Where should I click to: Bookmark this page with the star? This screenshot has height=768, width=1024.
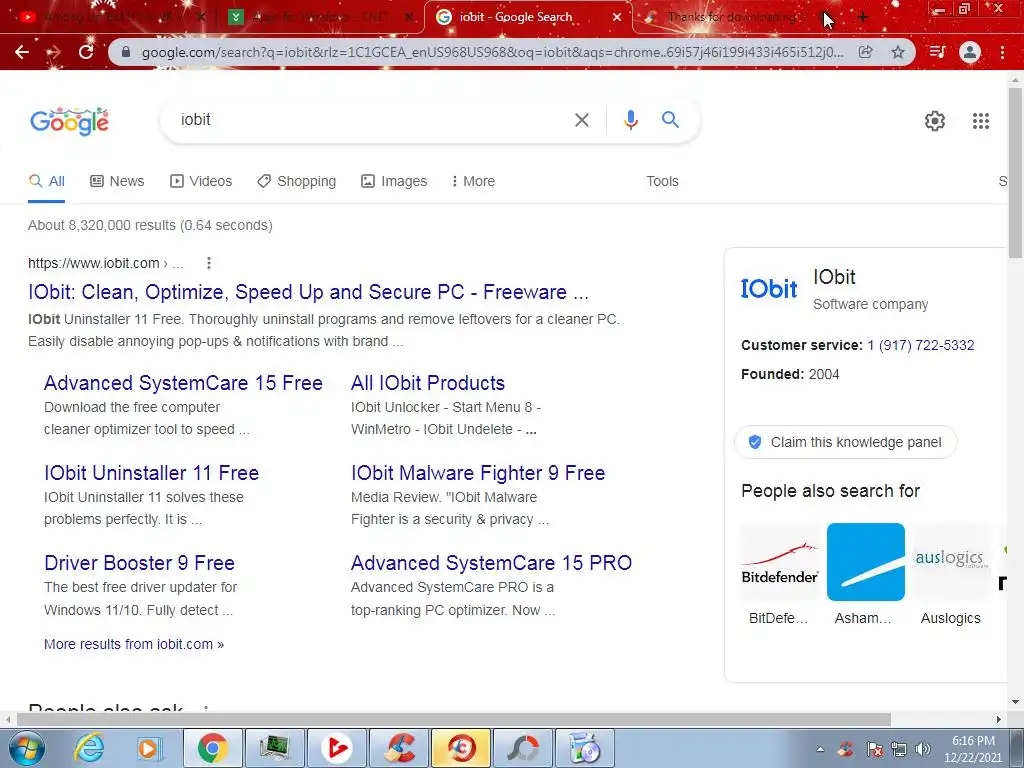click(x=898, y=52)
